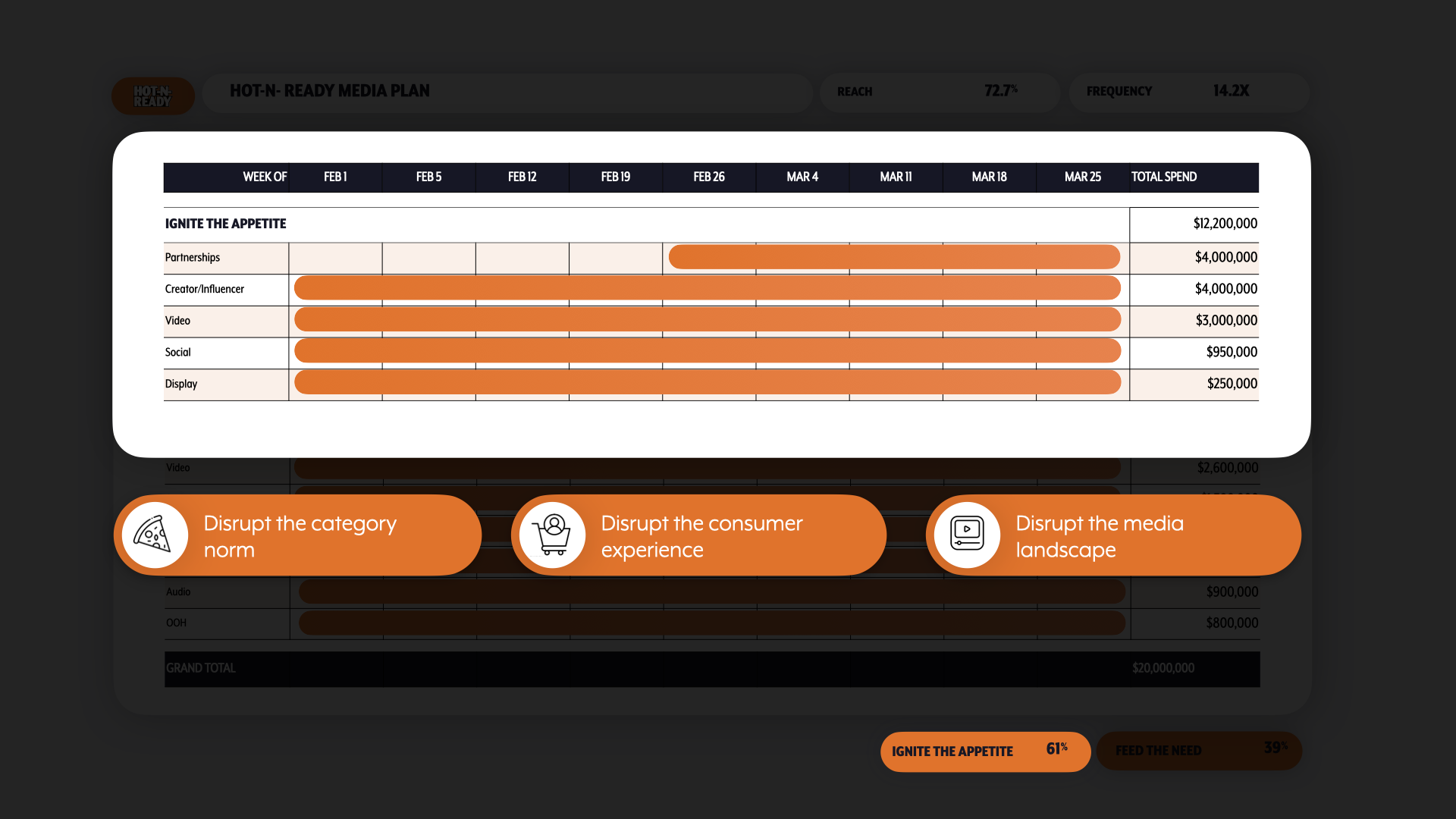Click the $950,000 Social spend value
This screenshot has width=1456, height=819.
click(x=1232, y=353)
